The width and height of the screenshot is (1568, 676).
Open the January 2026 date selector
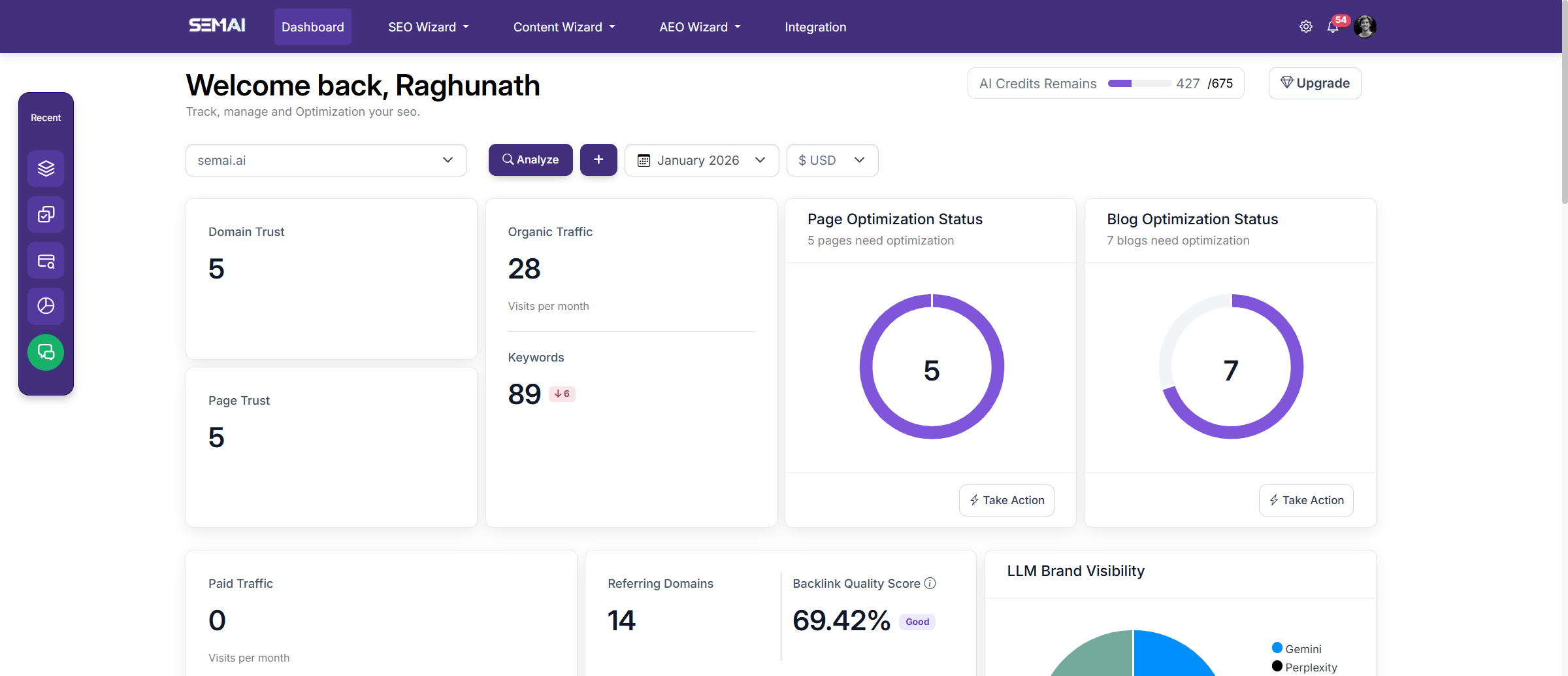[x=701, y=160]
